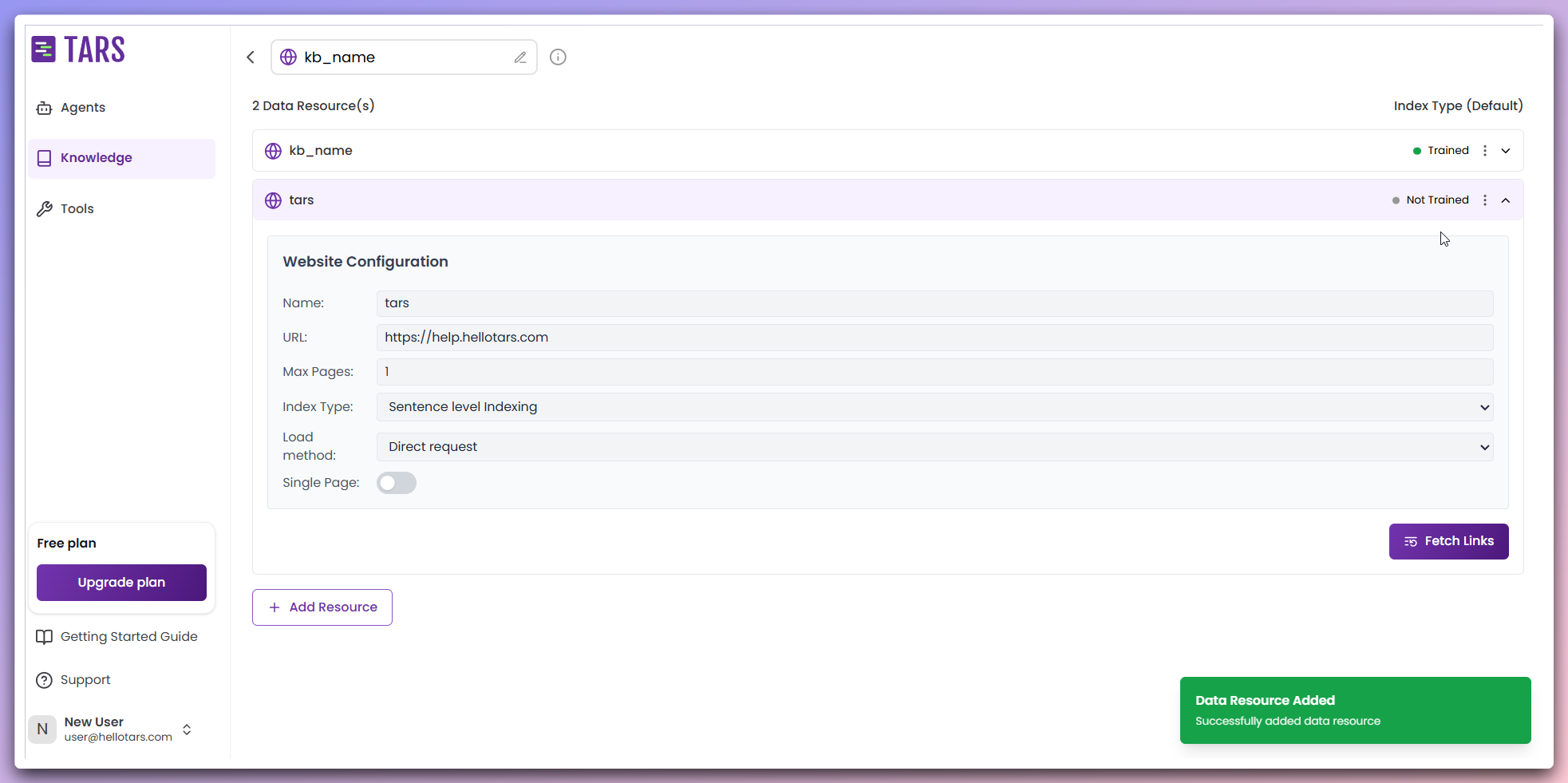This screenshot has height=783, width=1568.
Task: Open the Load method dropdown
Action: 934,447
